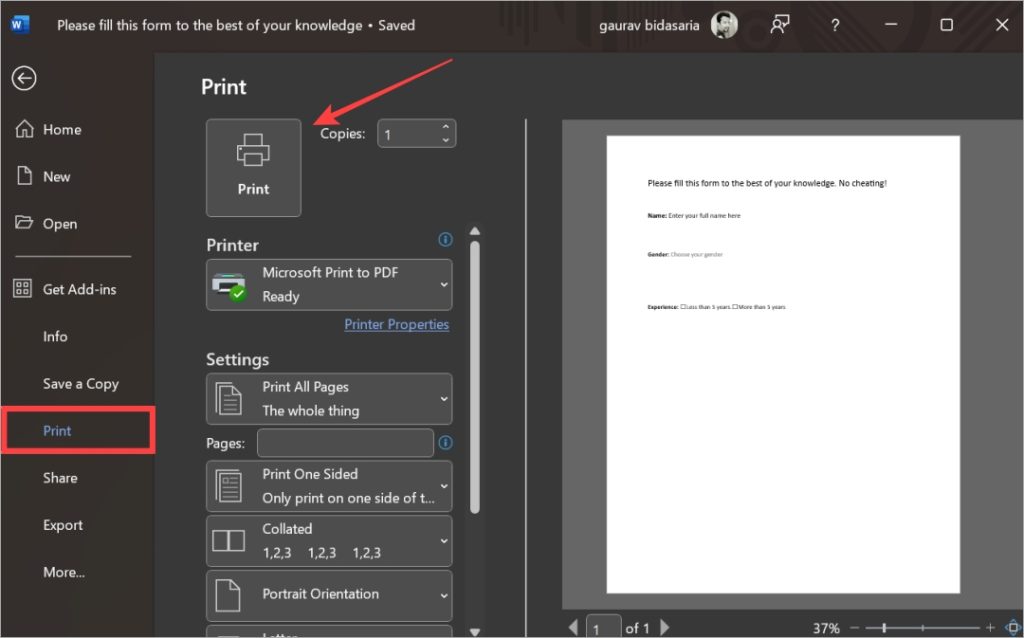Open the Export section
The width and height of the screenshot is (1024, 638).
tap(63, 525)
